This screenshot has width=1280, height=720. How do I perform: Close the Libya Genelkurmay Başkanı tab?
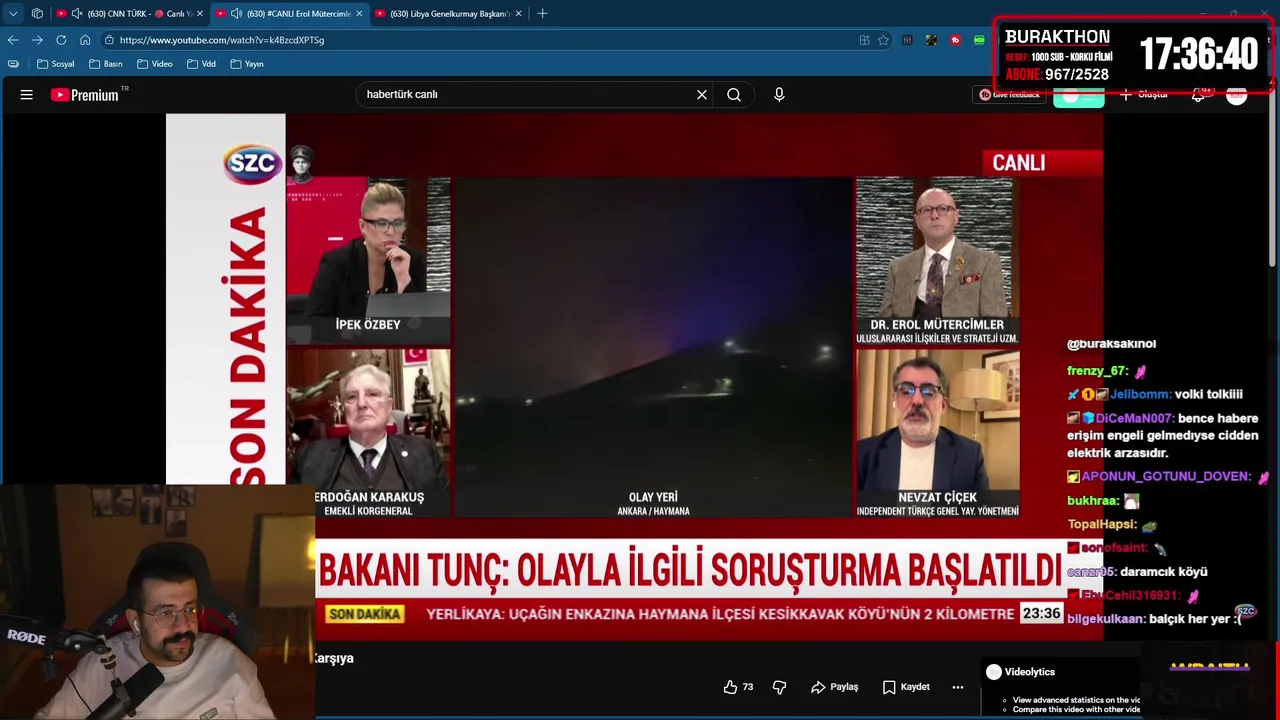(518, 13)
